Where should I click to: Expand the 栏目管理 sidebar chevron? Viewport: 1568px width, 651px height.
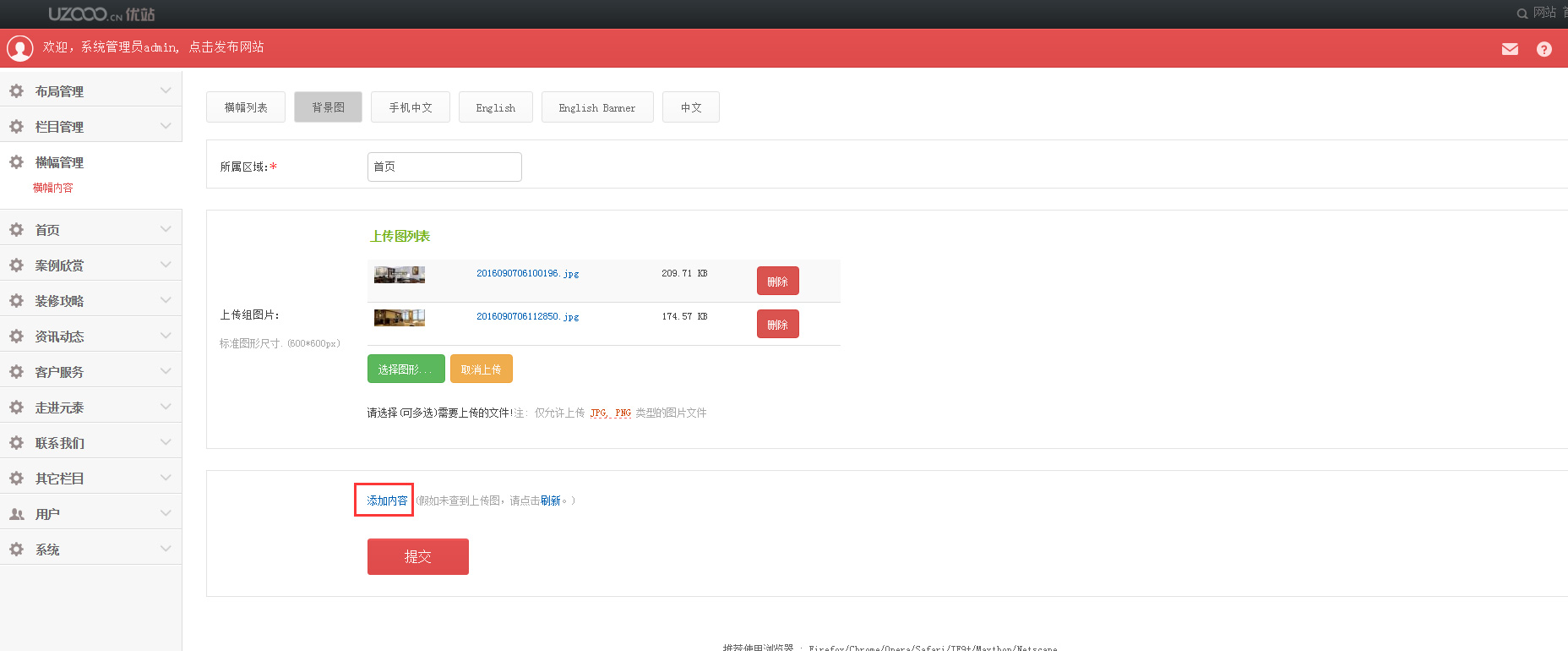(x=166, y=126)
